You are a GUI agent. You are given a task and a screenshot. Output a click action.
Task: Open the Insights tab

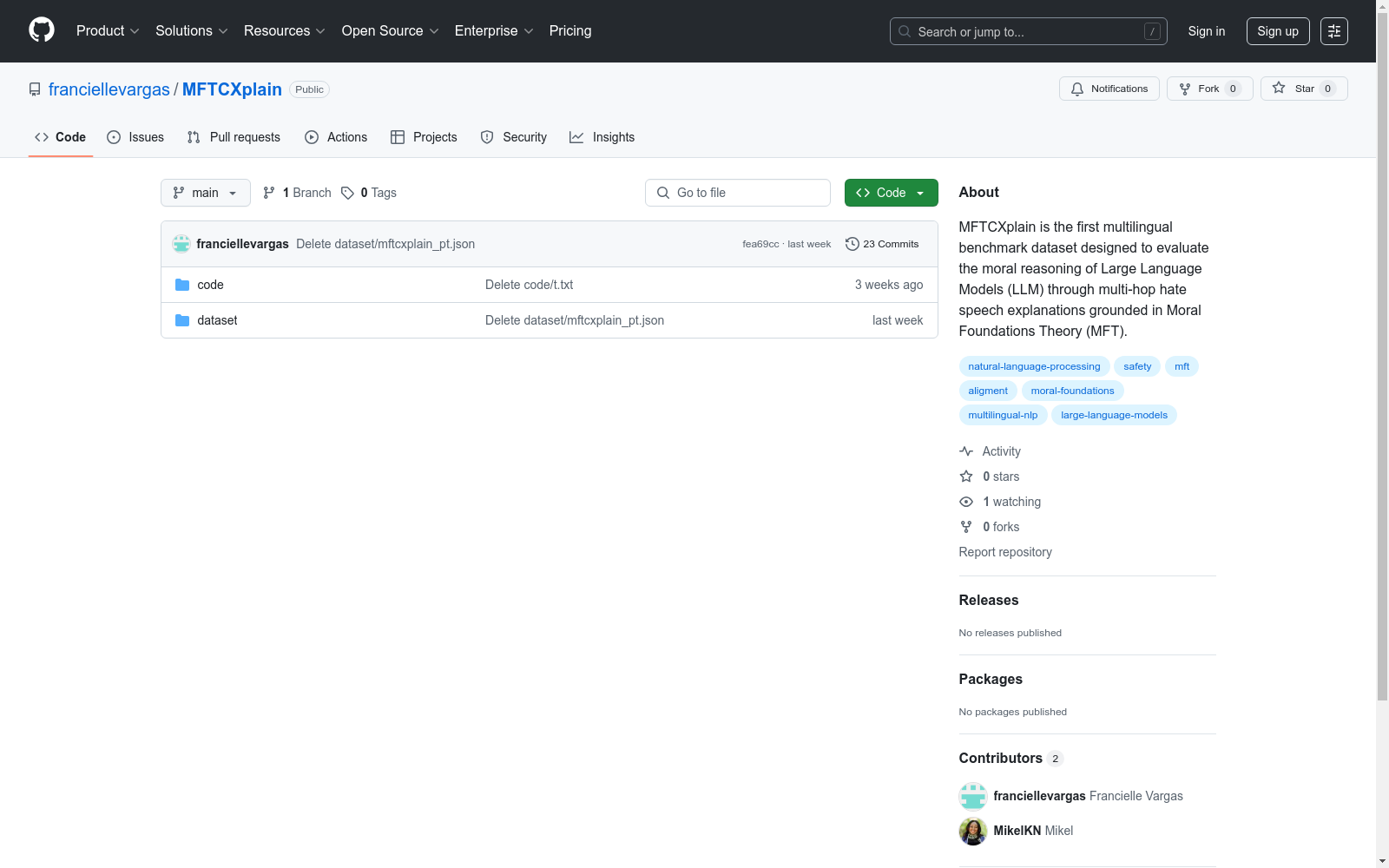pyautogui.click(x=602, y=137)
